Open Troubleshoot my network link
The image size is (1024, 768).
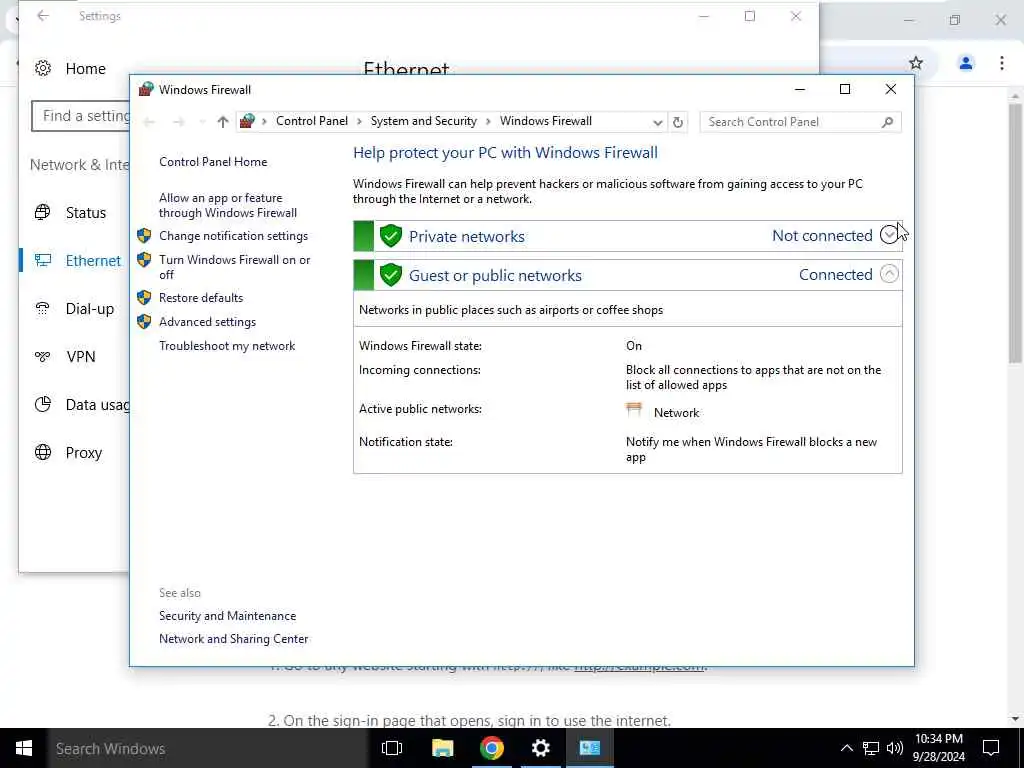tap(227, 346)
